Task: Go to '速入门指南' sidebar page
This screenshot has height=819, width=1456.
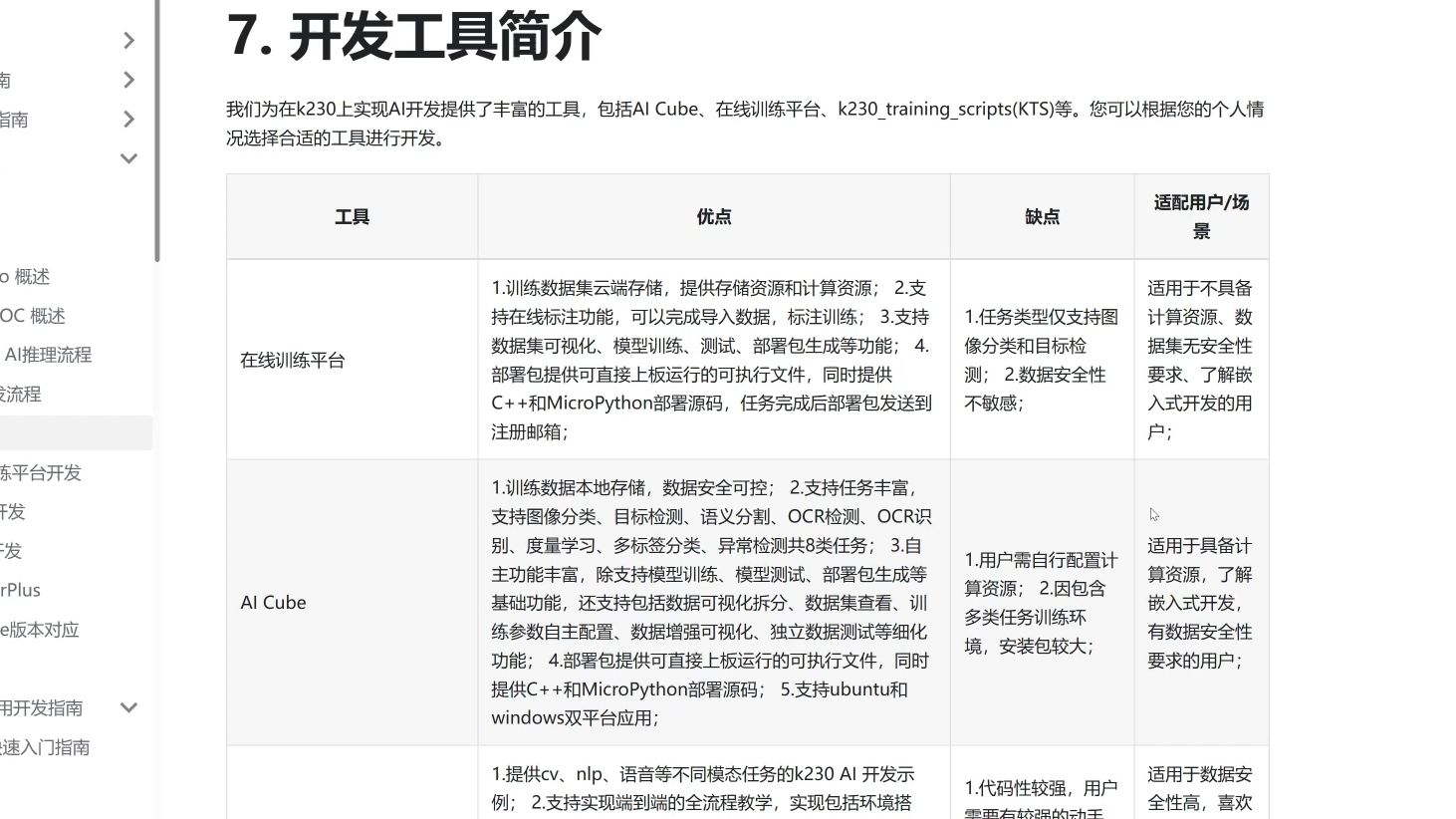Action: [45, 747]
